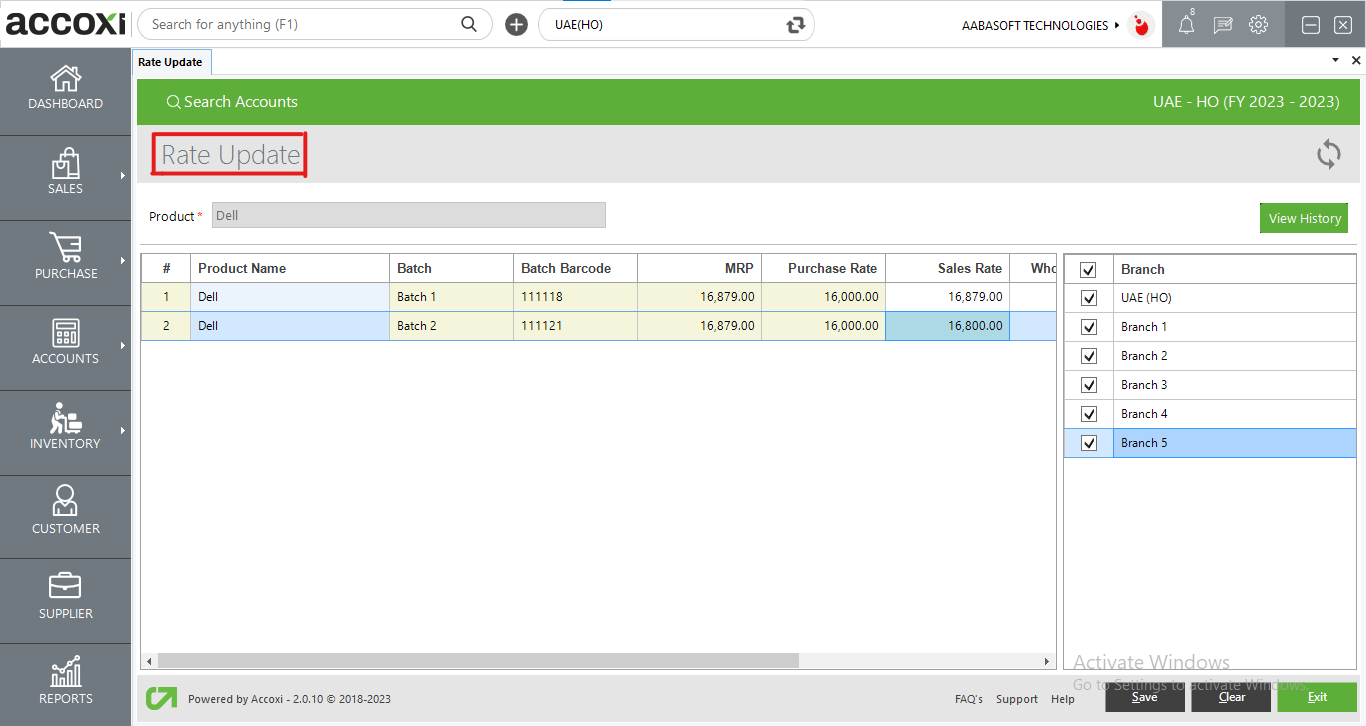Image resolution: width=1366 pixels, height=726 pixels.
Task: Open the notifications bell icon
Action: pyautogui.click(x=1186, y=26)
